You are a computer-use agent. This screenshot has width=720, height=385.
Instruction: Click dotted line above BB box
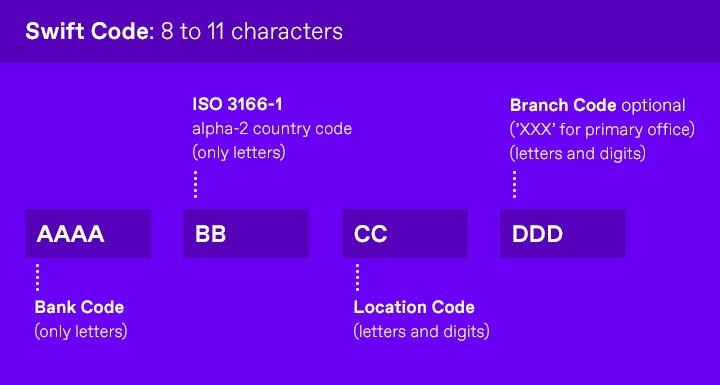(x=196, y=184)
